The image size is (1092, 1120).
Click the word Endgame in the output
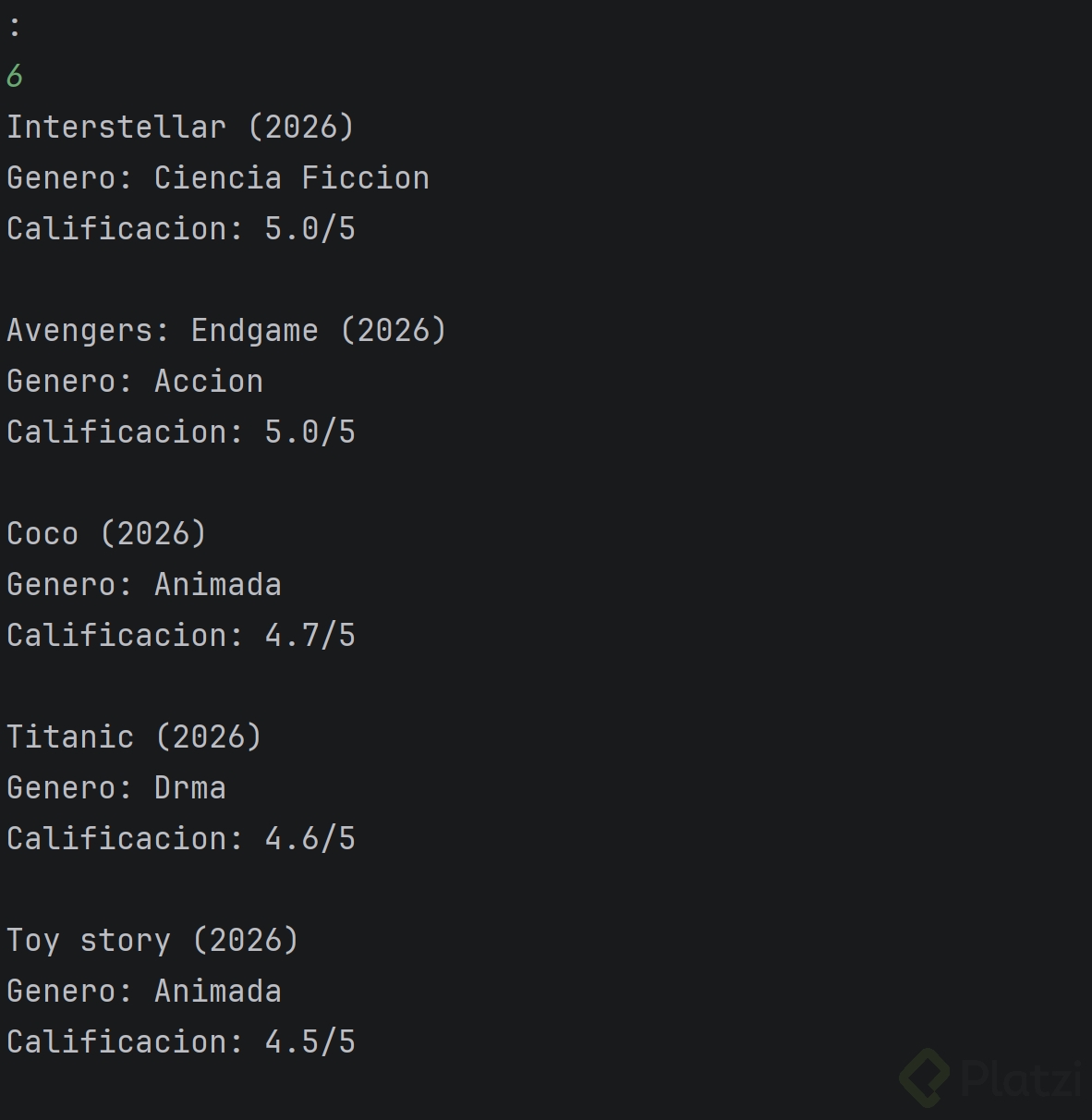pos(254,330)
